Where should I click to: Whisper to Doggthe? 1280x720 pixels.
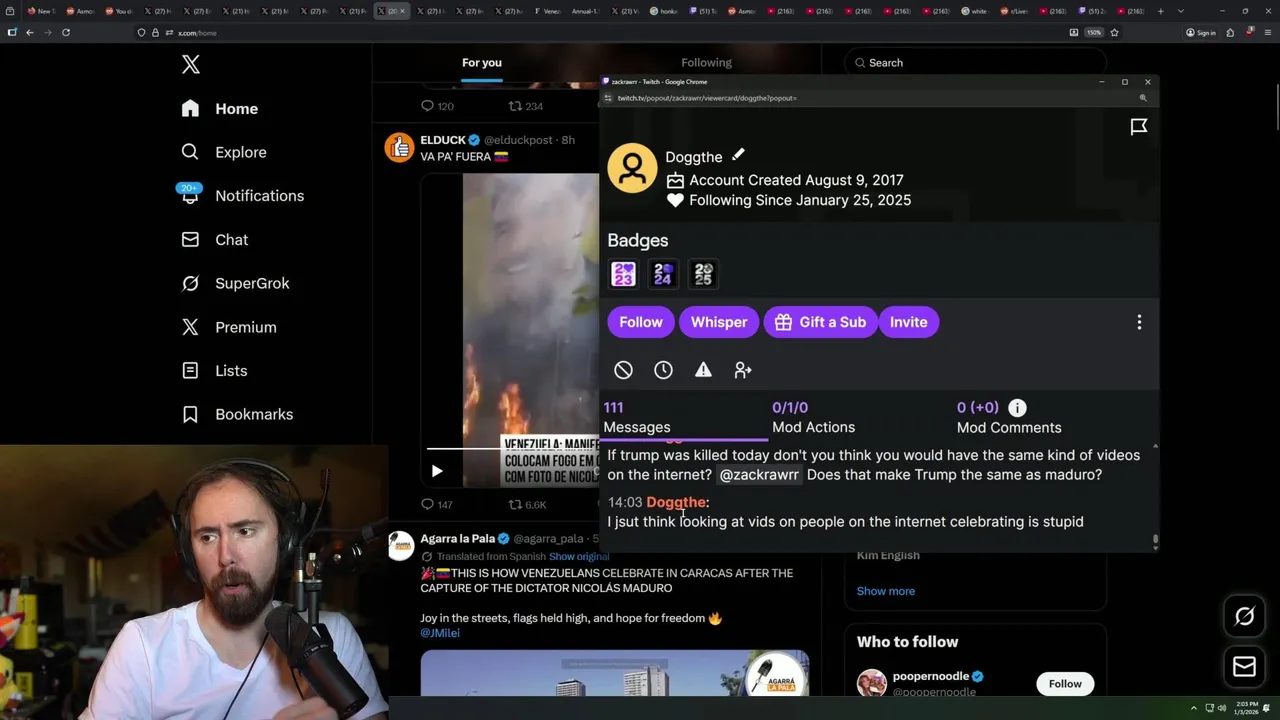tap(719, 322)
